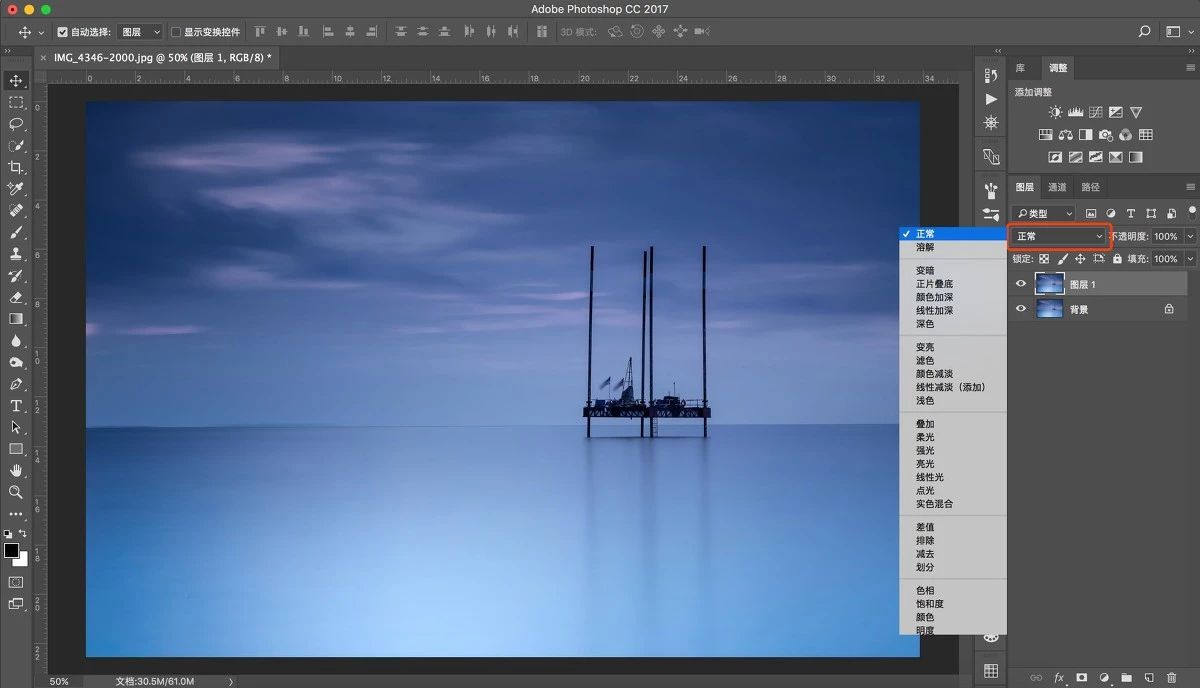Open the 不透明度 opacity dropdown arrow
The height and width of the screenshot is (688, 1200).
1189,237
